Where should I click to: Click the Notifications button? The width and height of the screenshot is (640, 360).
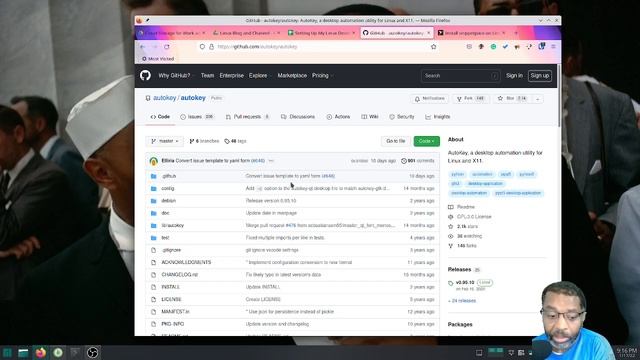(429, 99)
